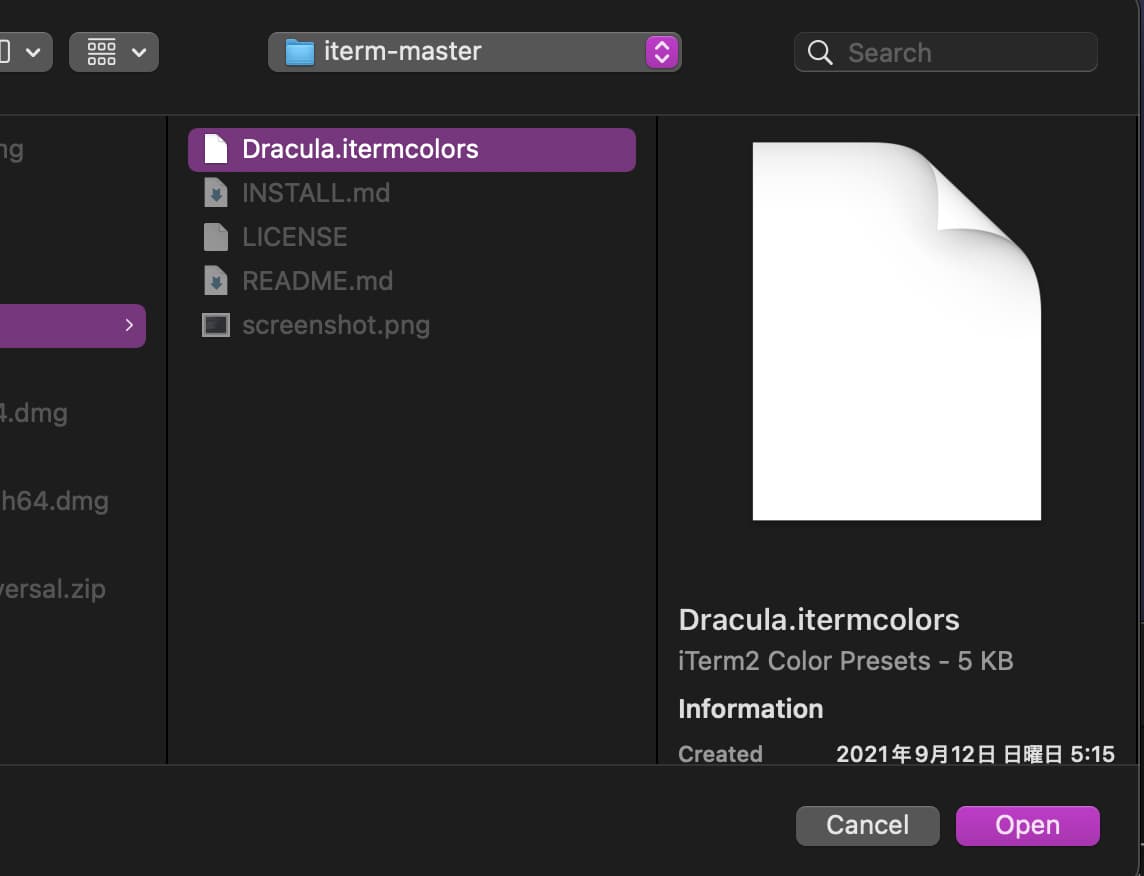
Task: Select the screenshot.png file name
Action: coord(335,325)
